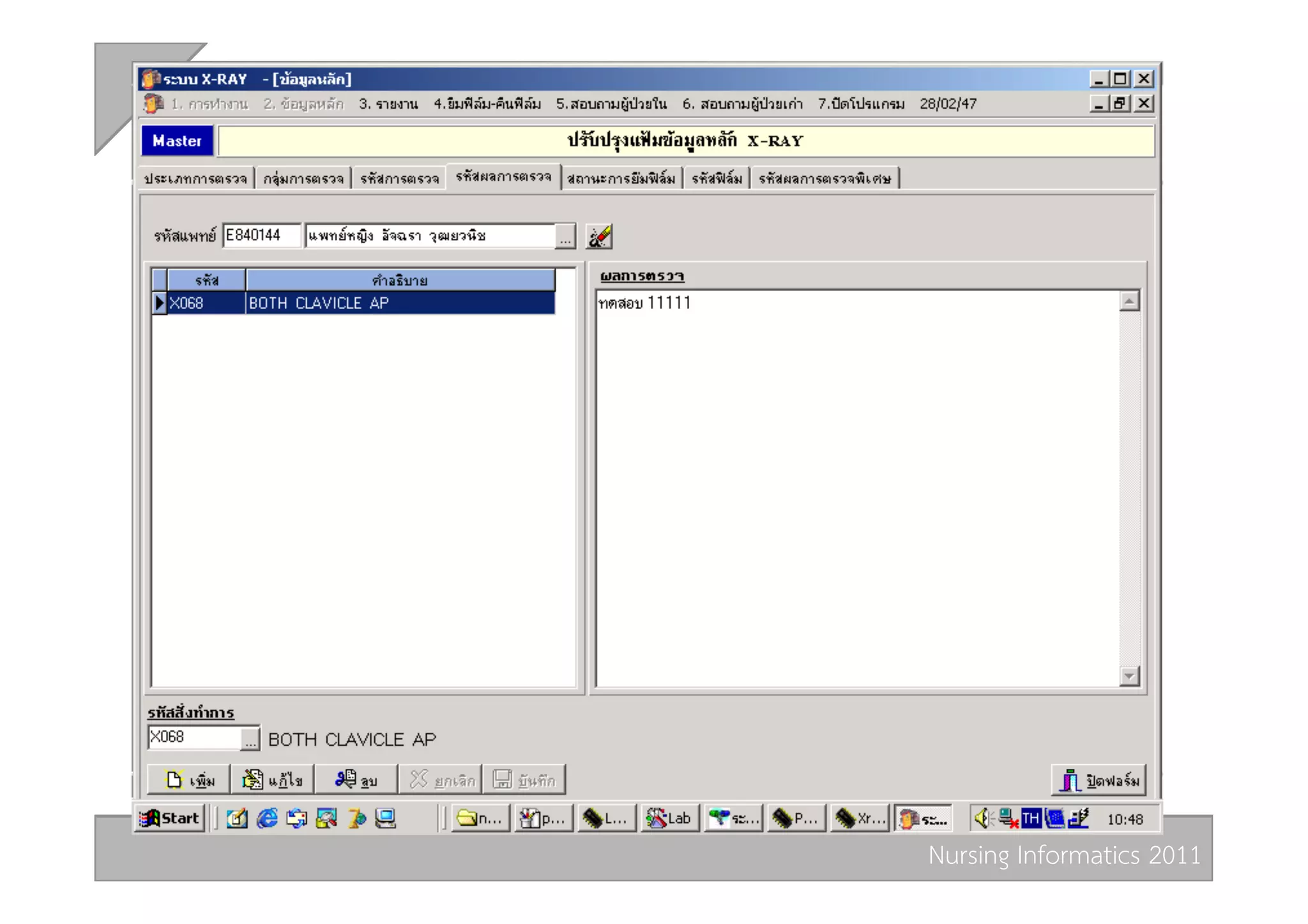Open order code X068 ellipsis lookup button
1308x924 pixels.
click(250, 739)
